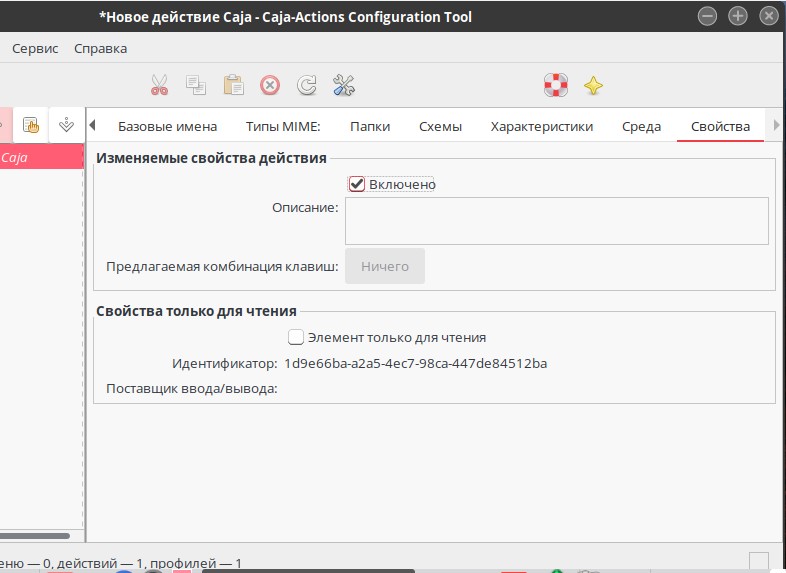786x573 pixels.
Task: Open the Справка menu
Action: click(100, 49)
